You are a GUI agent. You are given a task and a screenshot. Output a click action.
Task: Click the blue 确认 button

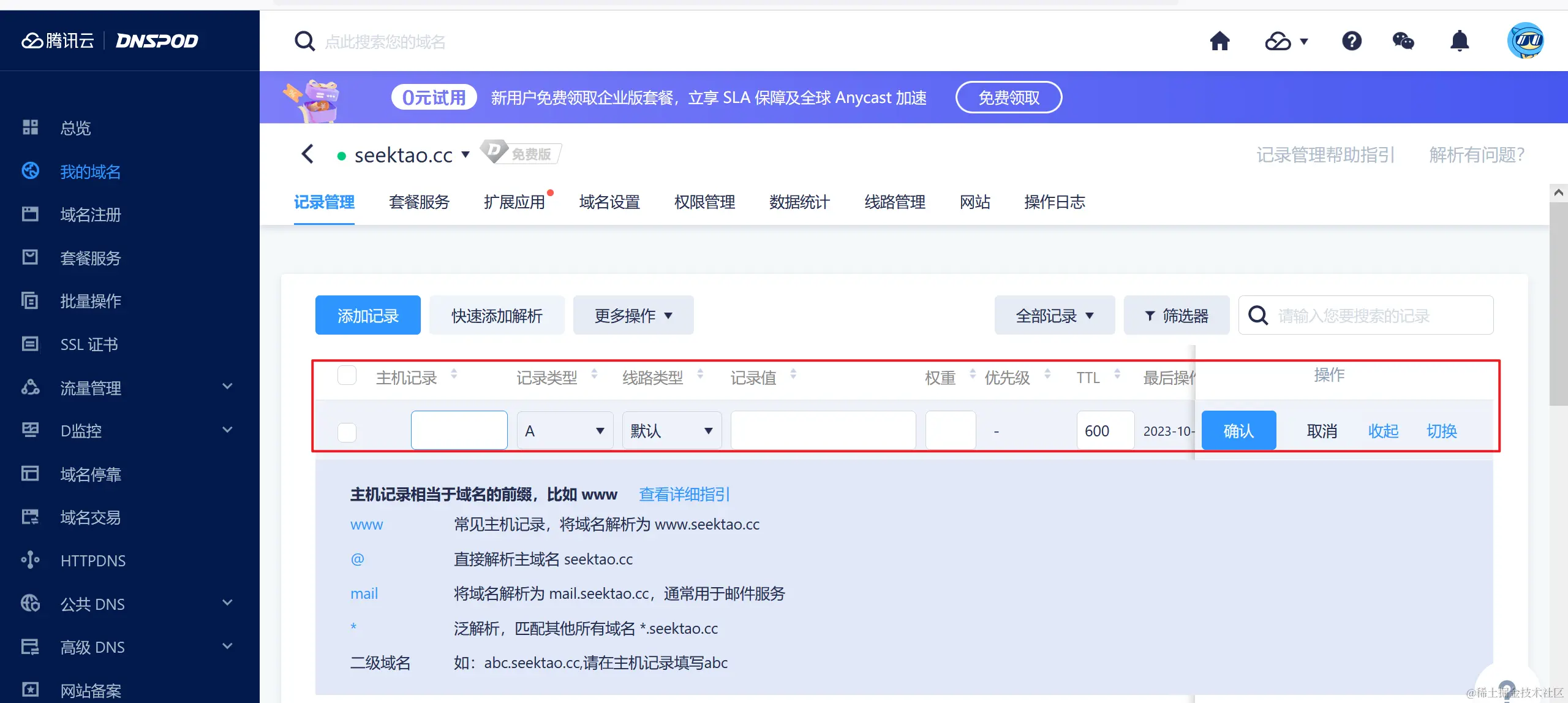tap(1238, 431)
